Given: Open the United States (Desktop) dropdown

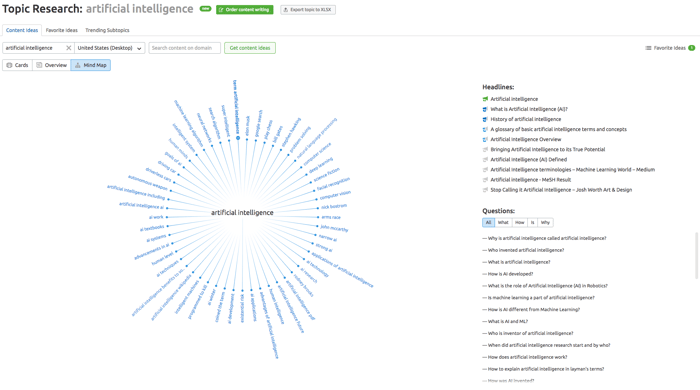Looking at the screenshot, I should (x=109, y=48).
